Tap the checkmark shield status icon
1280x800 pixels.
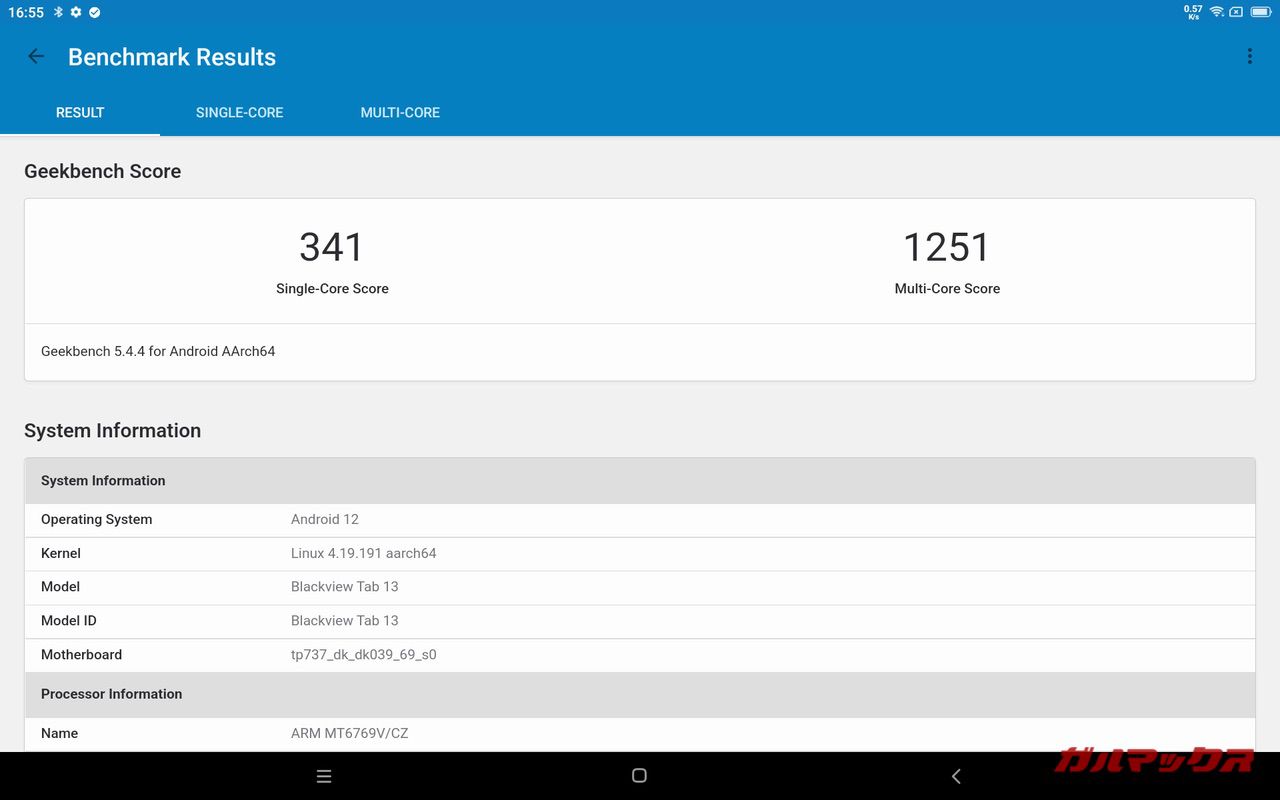[94, 12]
